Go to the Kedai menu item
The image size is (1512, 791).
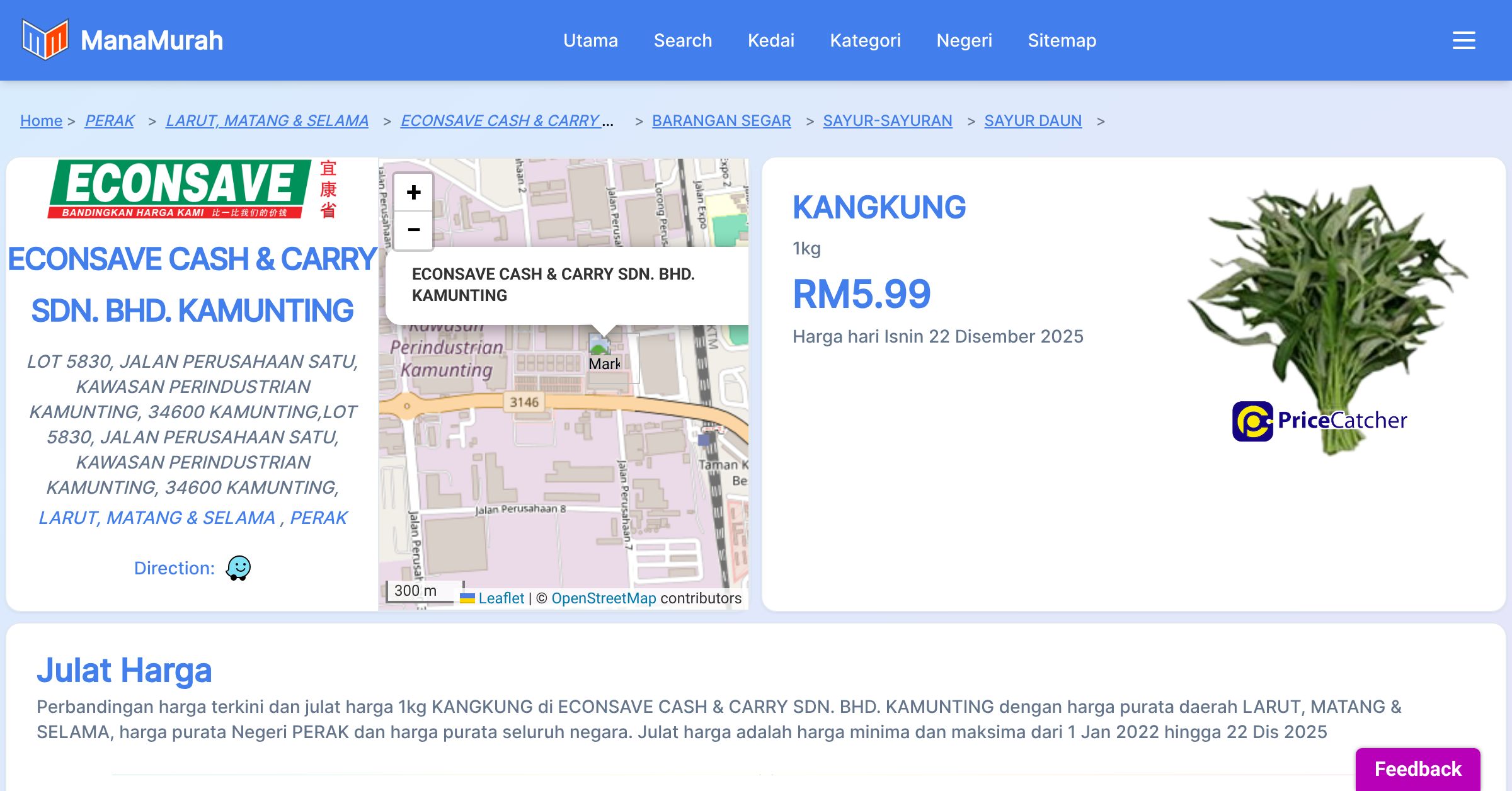[770, 40]
